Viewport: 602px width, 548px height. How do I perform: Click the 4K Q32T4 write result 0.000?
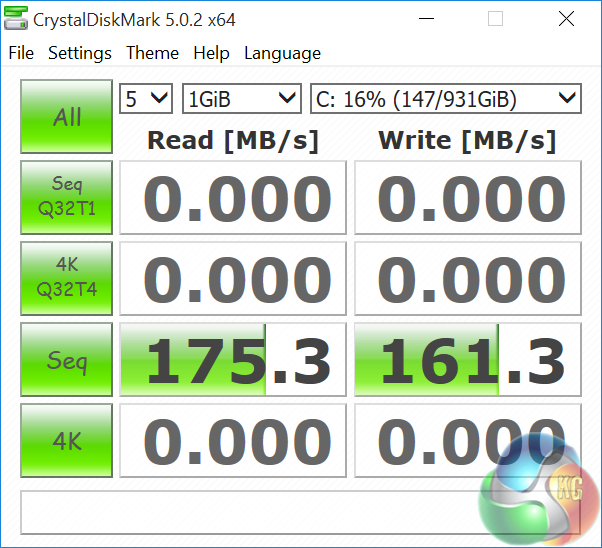(468, 278)
